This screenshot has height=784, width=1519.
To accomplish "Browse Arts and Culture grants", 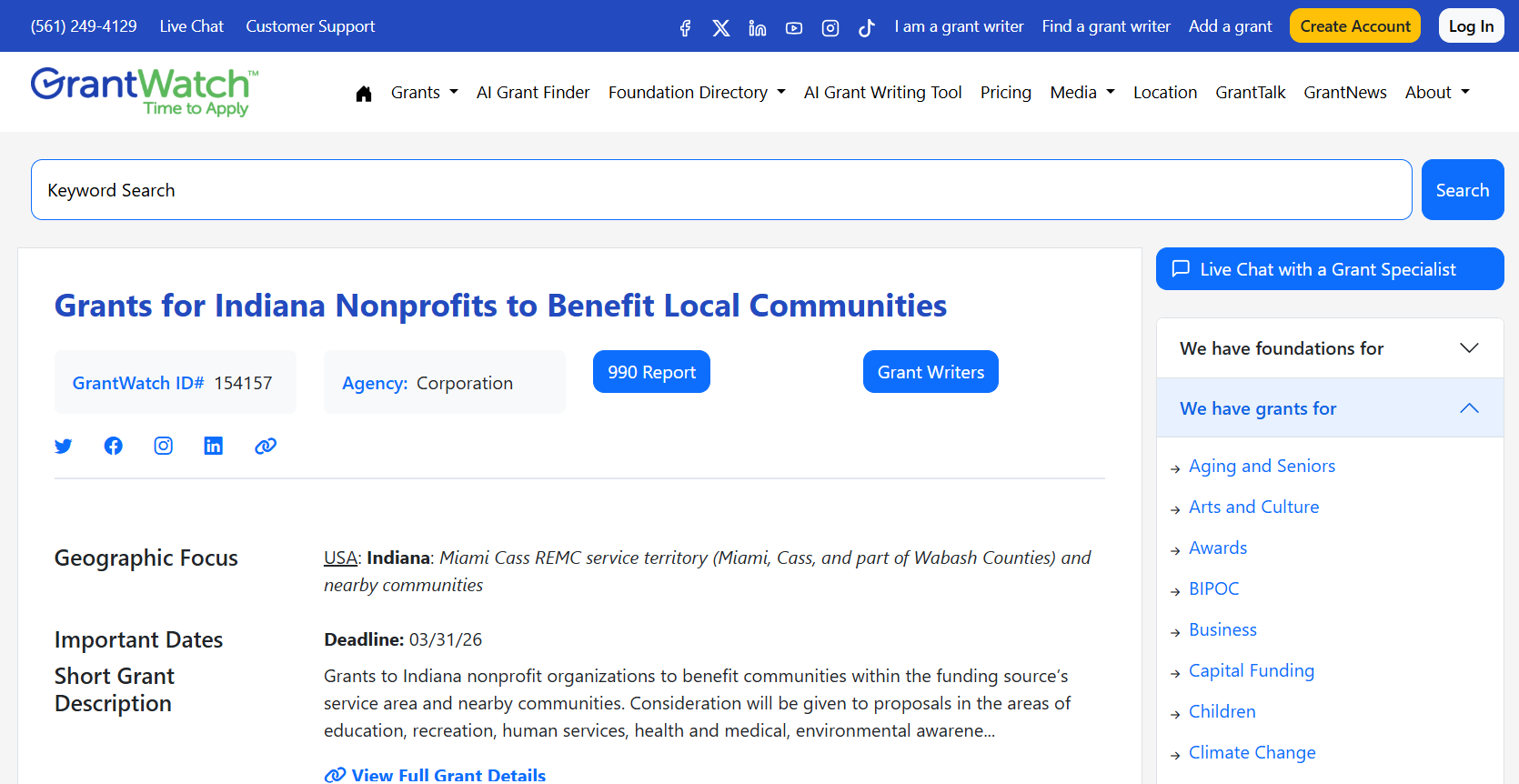I will tap(1253, 507).
